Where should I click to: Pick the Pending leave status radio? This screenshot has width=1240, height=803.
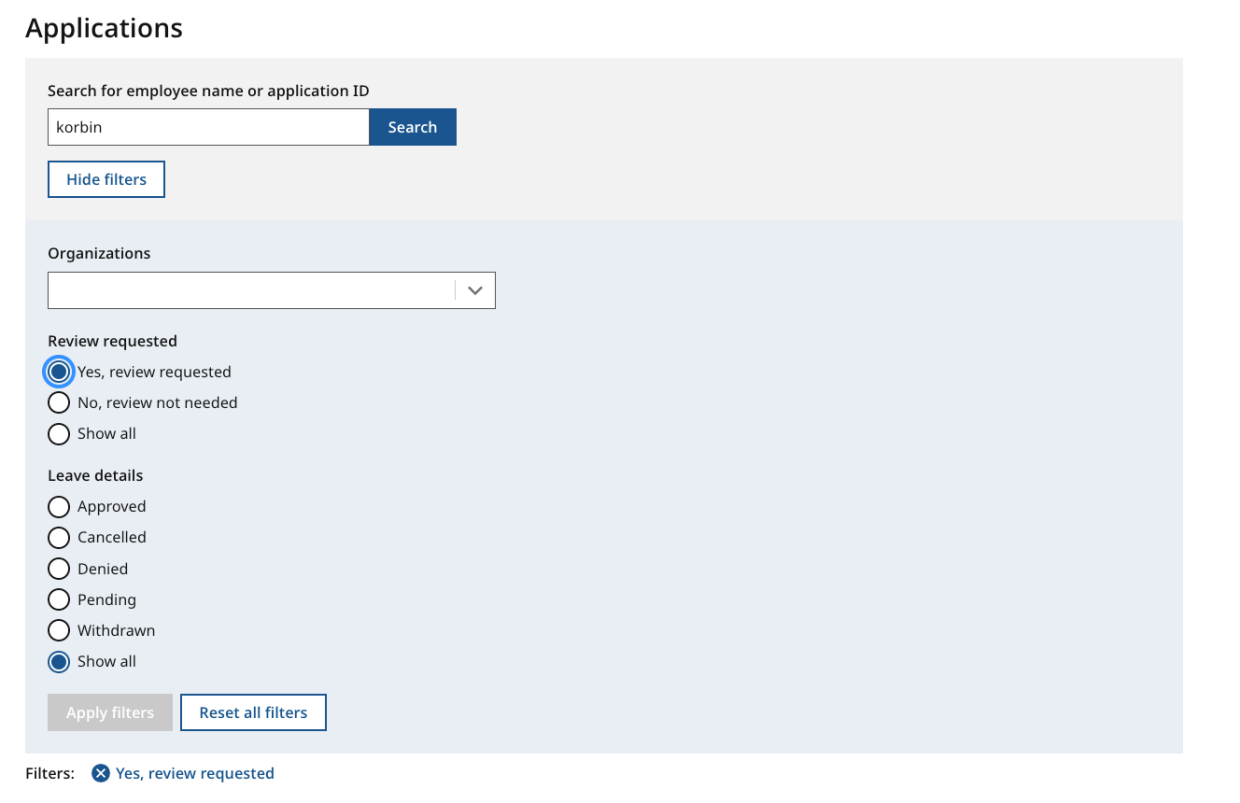[x=59, y=600]
